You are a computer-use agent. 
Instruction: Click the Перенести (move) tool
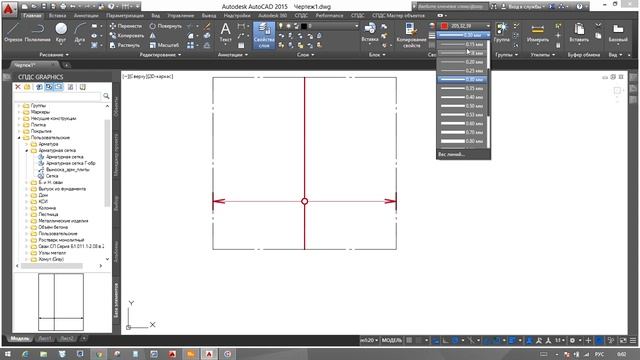pyautogui.click(x=126, y=26)
